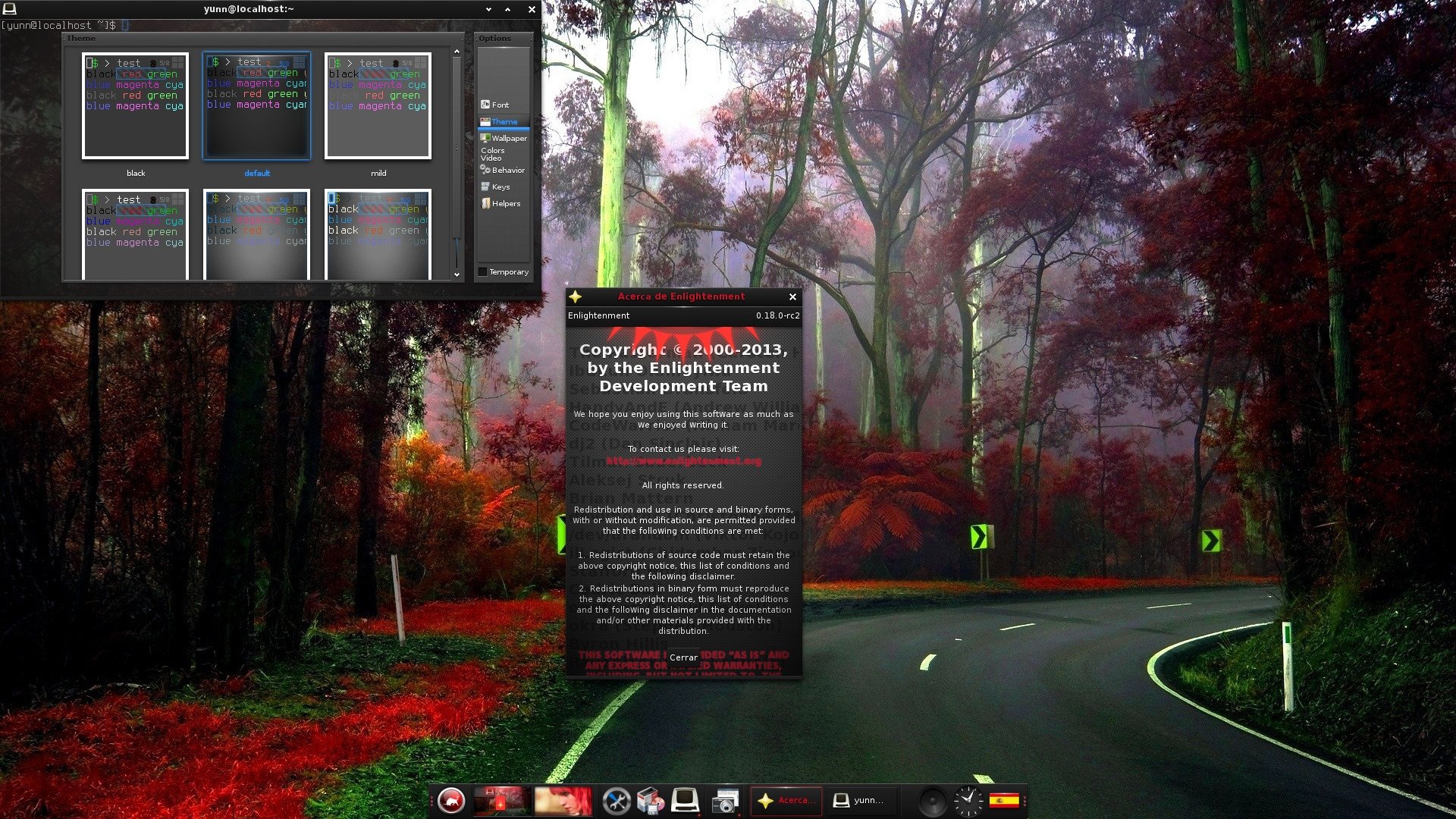1456x819 pixels.
Task: Click the theme list scroll-down arrow
Action: click(x=457, y=275)
